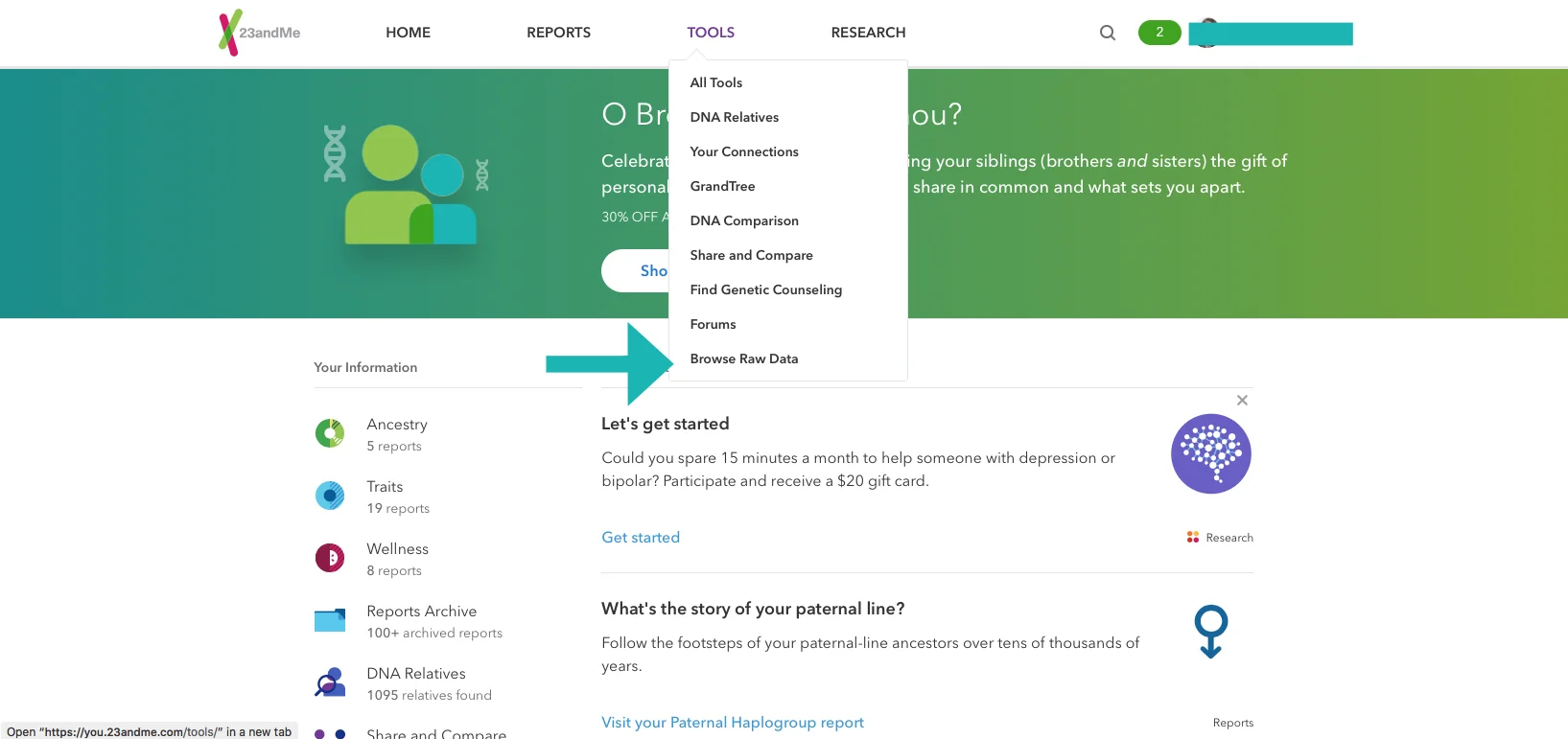Click the Research tag label
Viewport: 1568px width, 739px height.
pyautogui.click(x=1229, y=538)
